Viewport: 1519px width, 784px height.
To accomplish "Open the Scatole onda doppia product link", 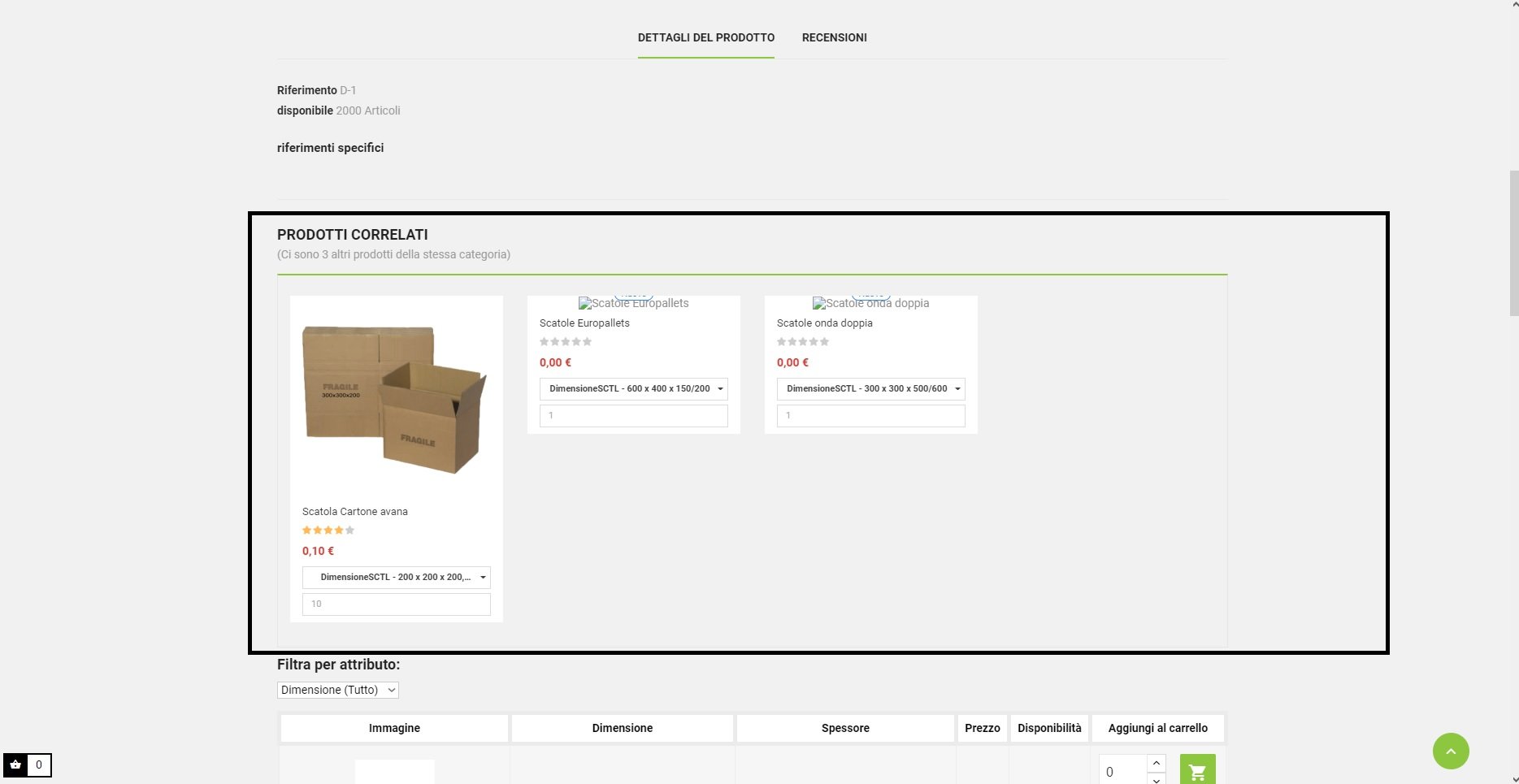I will 825,323.
